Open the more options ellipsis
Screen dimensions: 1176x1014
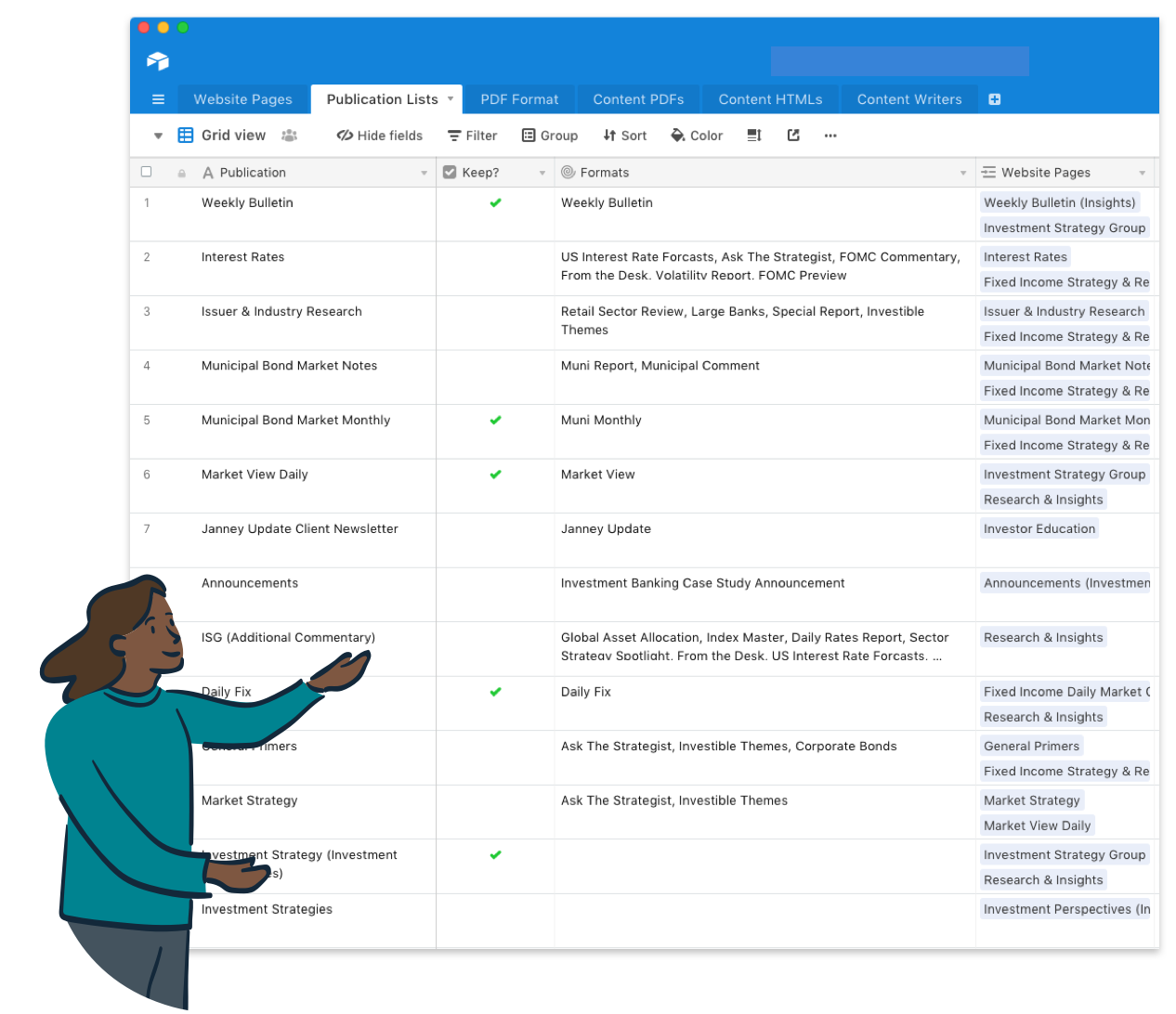click(x=830, y=136)
